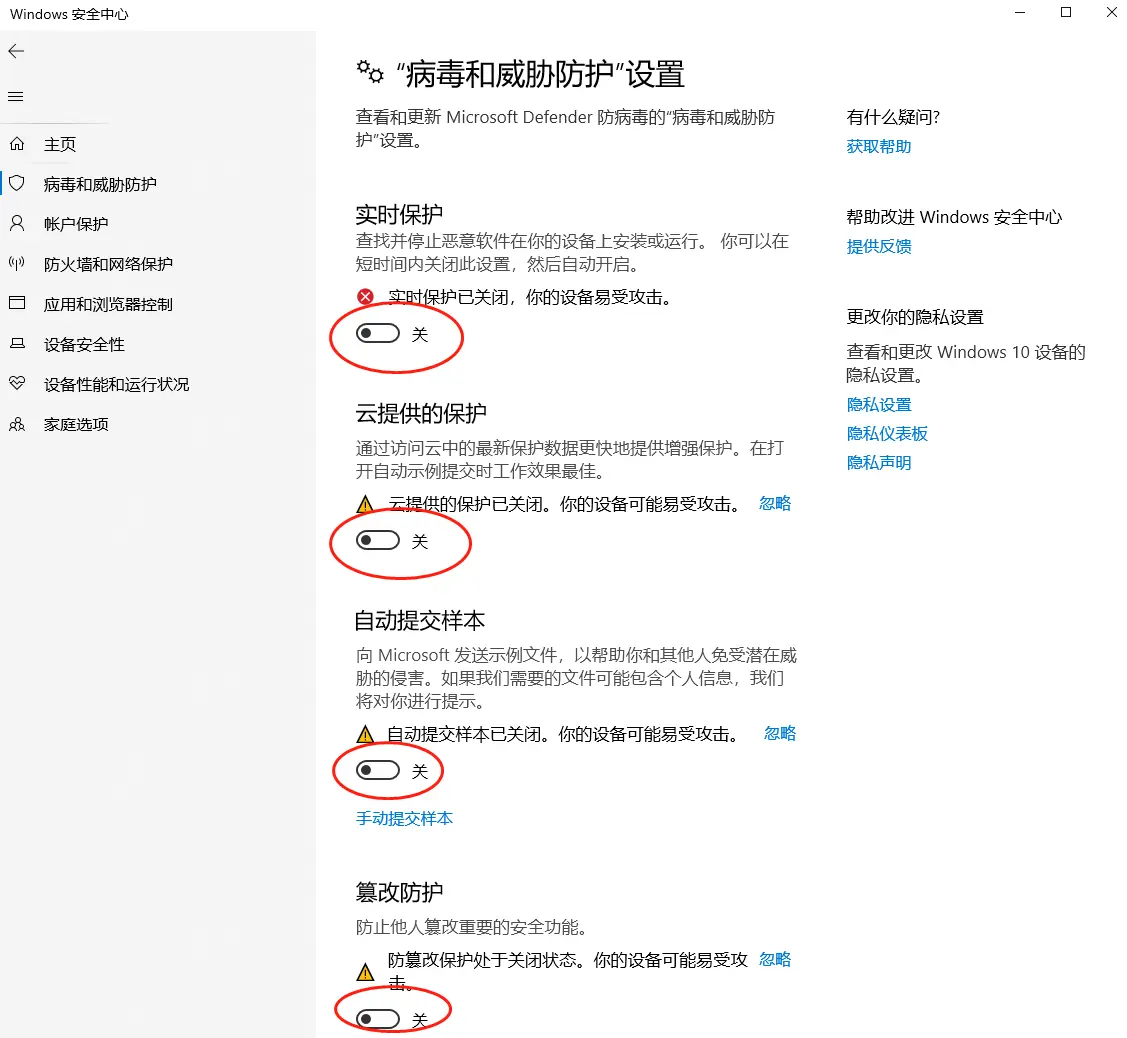The image size is (1127, 1038).
Task: Click the 手动提交样本 manual submission link
Action: (404, 818)
